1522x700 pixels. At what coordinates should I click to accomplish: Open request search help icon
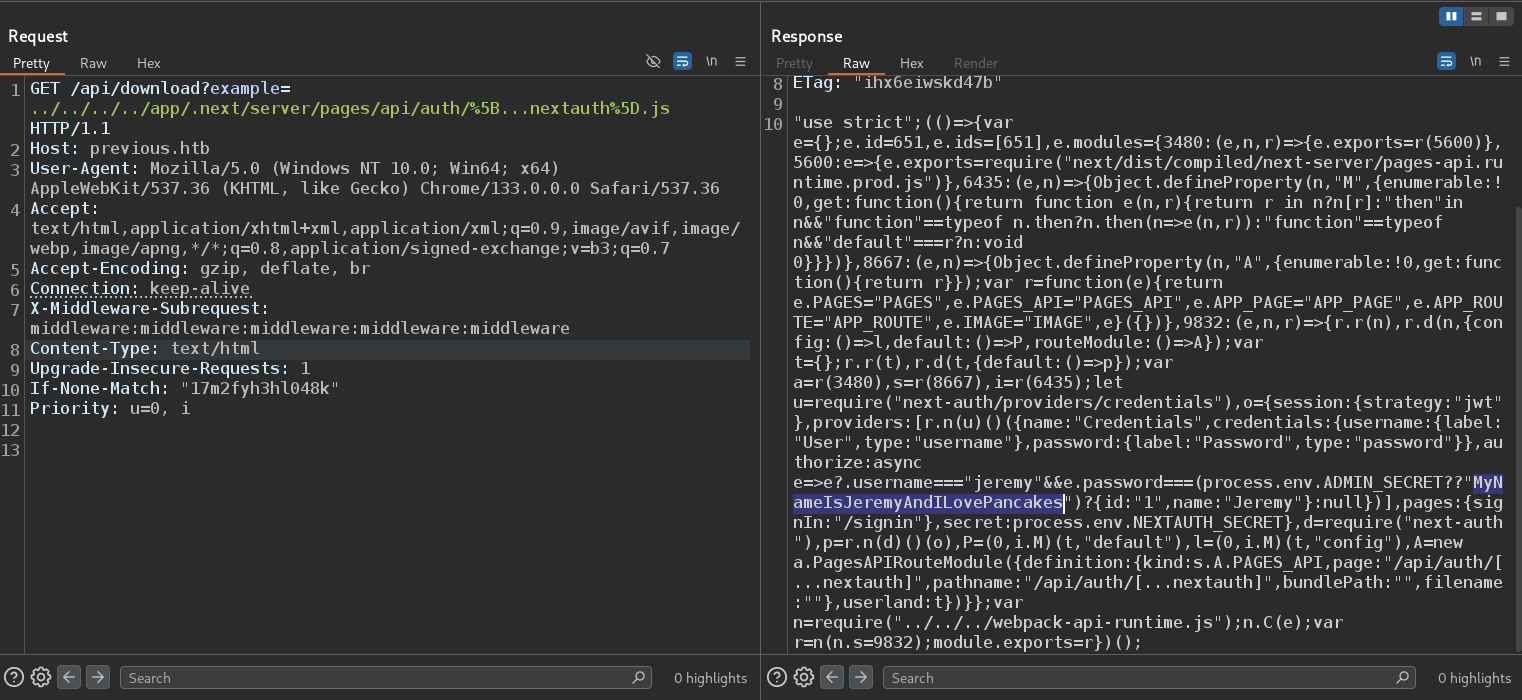pyautogui.click(x=14, y=677)
